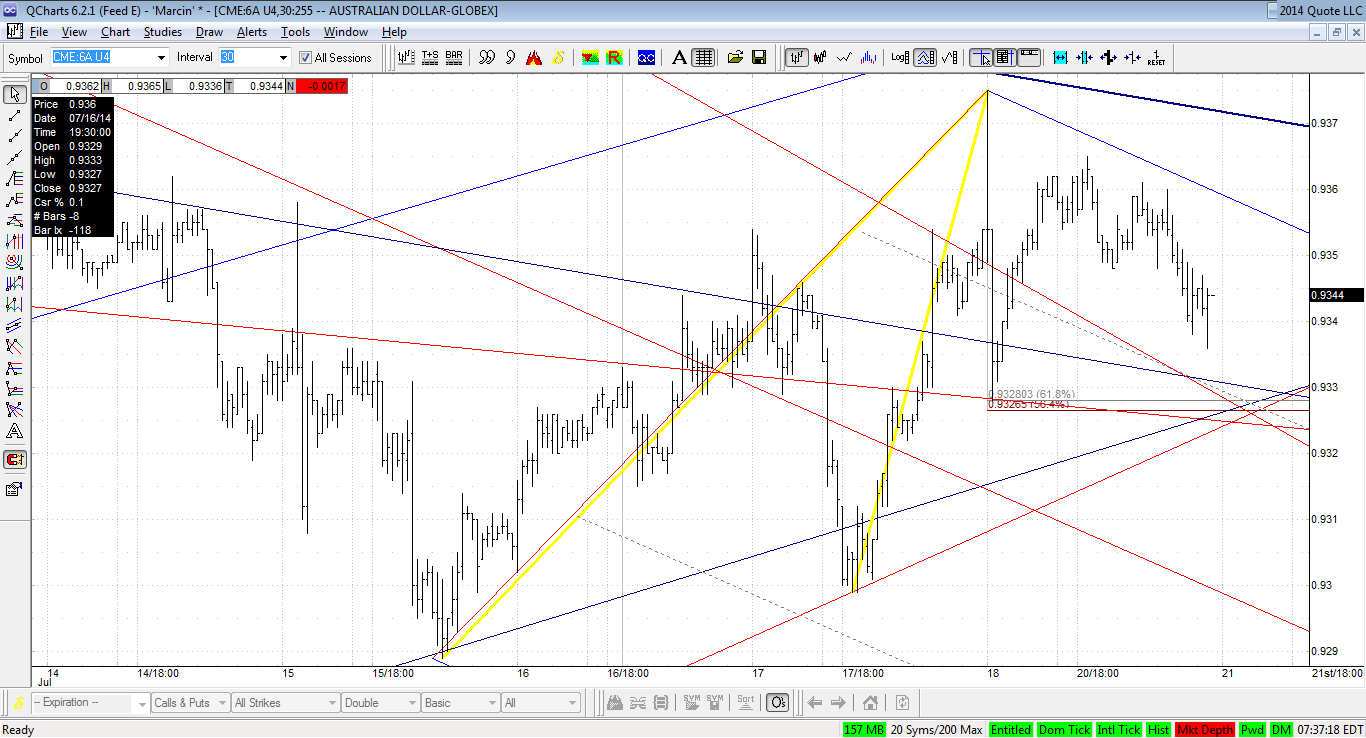Open the Interval dropdown list
The height and width of the screenshot is (738, 1366).
pos(283,58)
